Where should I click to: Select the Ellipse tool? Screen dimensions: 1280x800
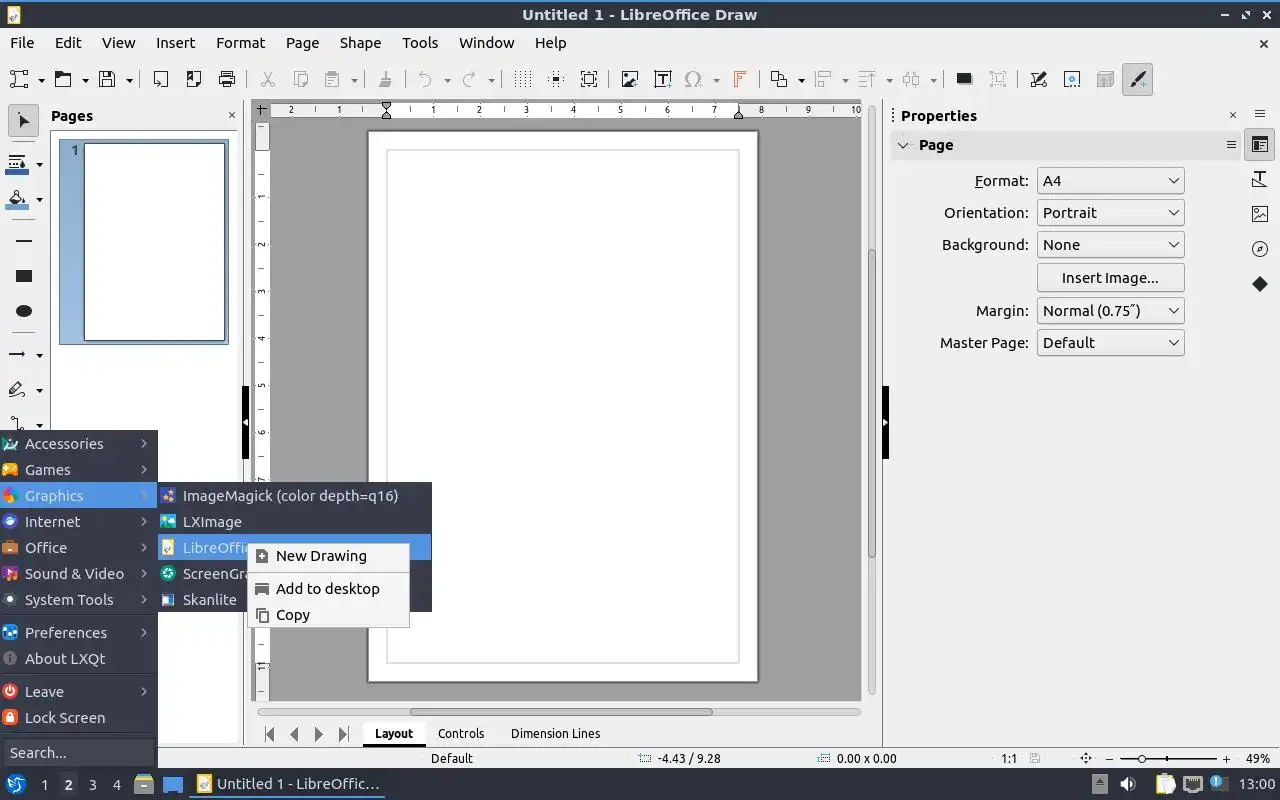tap(24, 311)
